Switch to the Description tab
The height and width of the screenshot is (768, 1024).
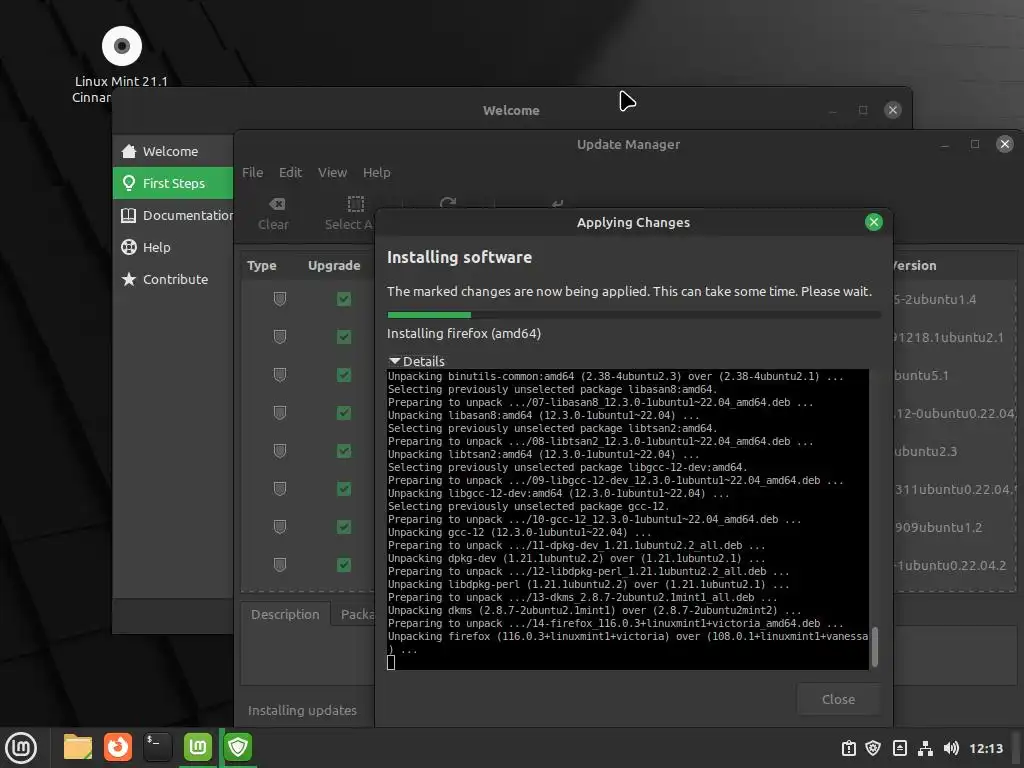coord(285,615)
